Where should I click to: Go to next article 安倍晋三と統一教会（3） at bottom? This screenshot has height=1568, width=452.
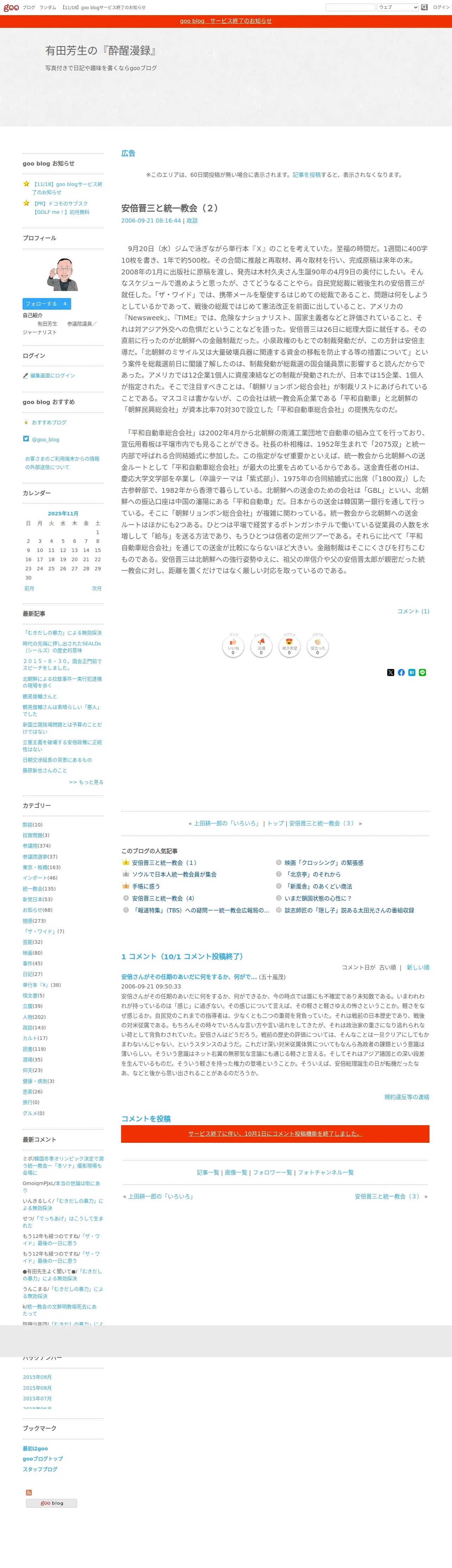click(x=388, y=1196)
